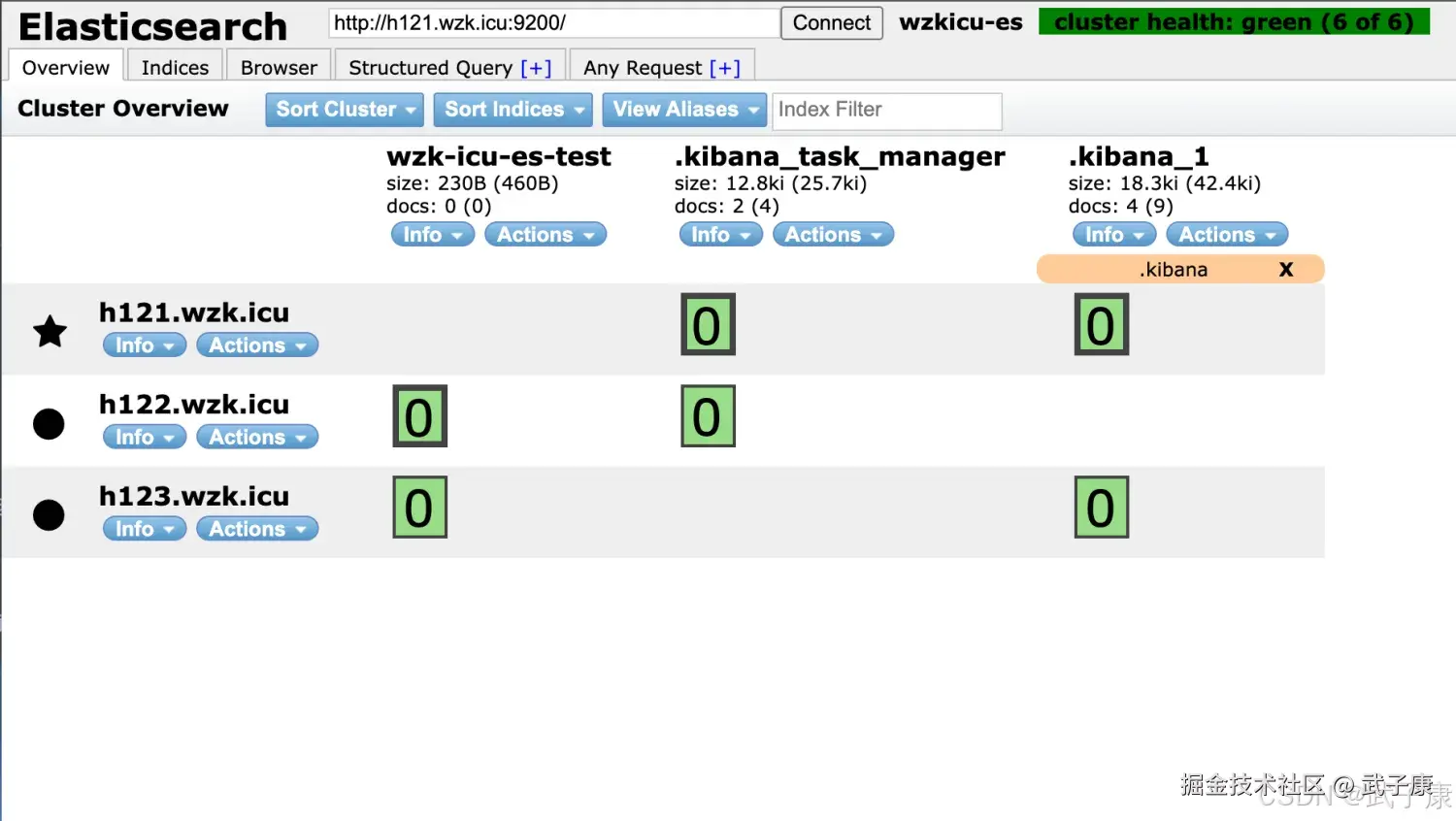Open the Sort Indices dropdown

pos(513,109)
